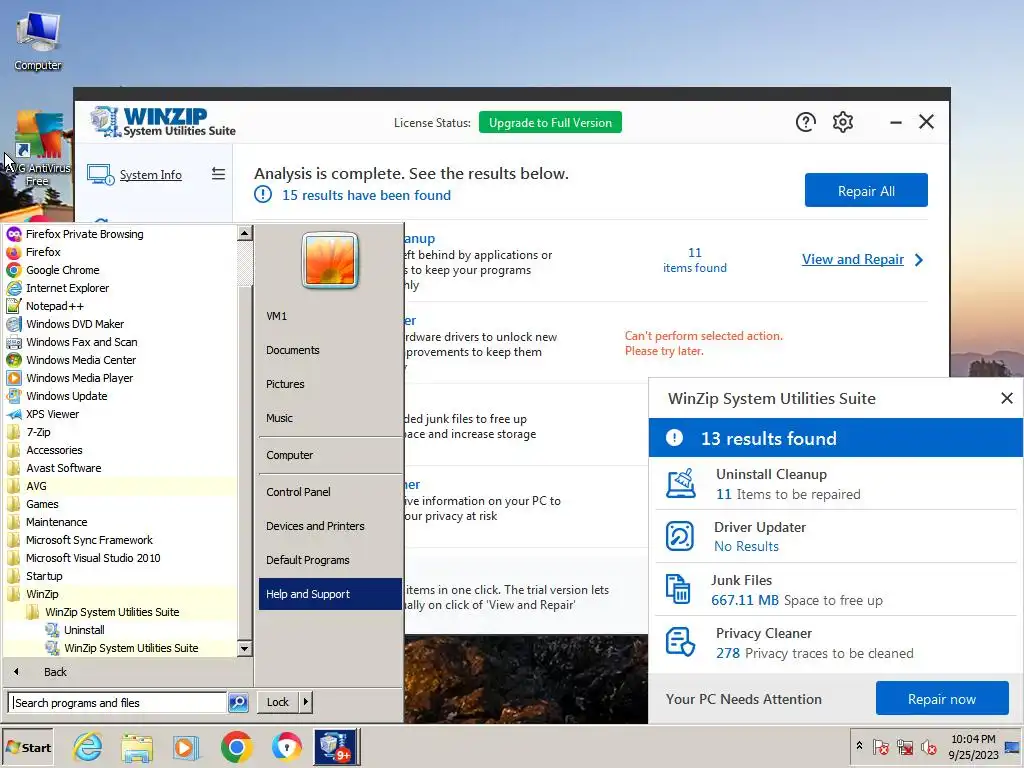Click the System Info monitor icon

point(101,175)
